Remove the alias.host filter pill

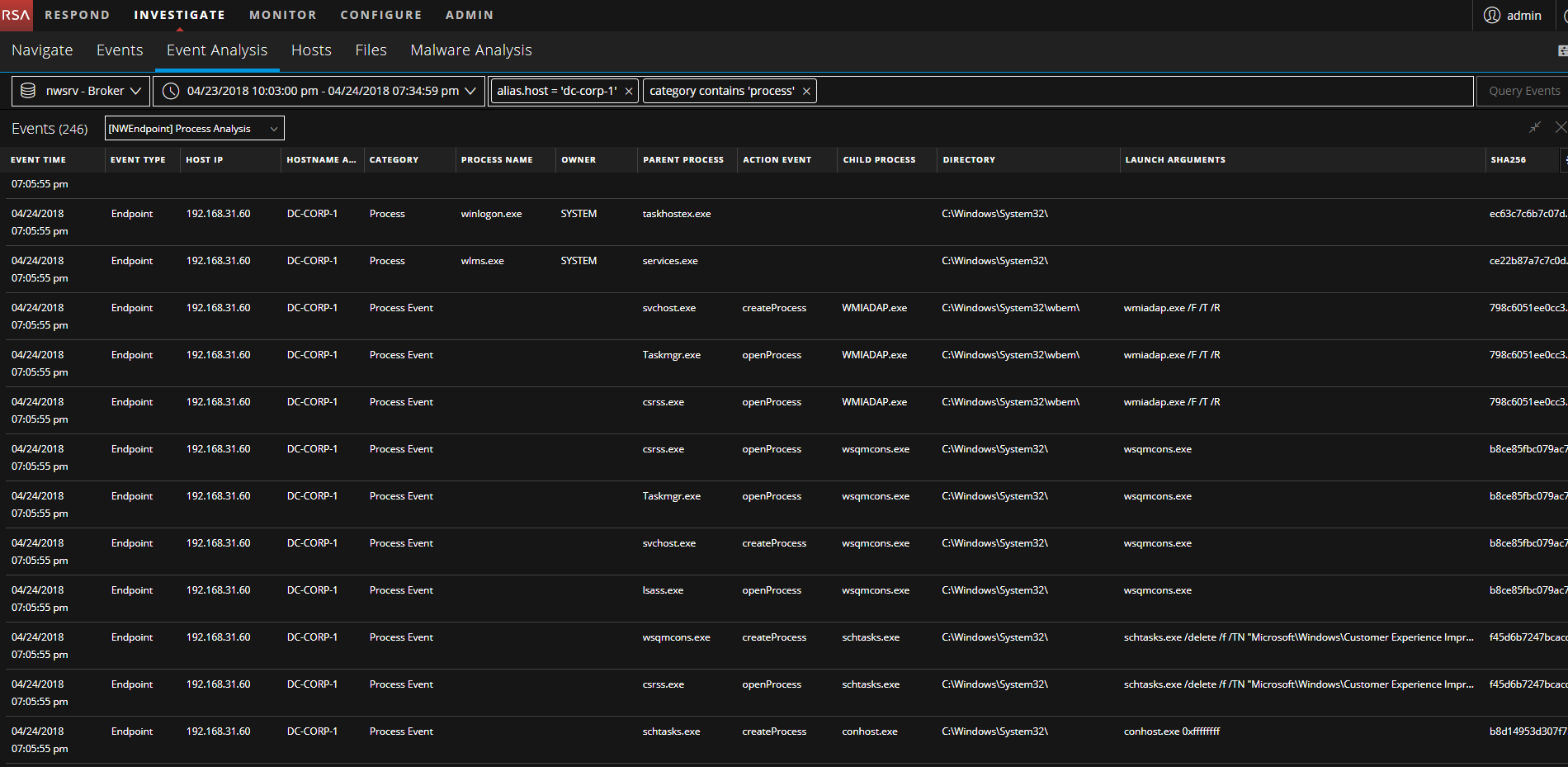[629, 91]
